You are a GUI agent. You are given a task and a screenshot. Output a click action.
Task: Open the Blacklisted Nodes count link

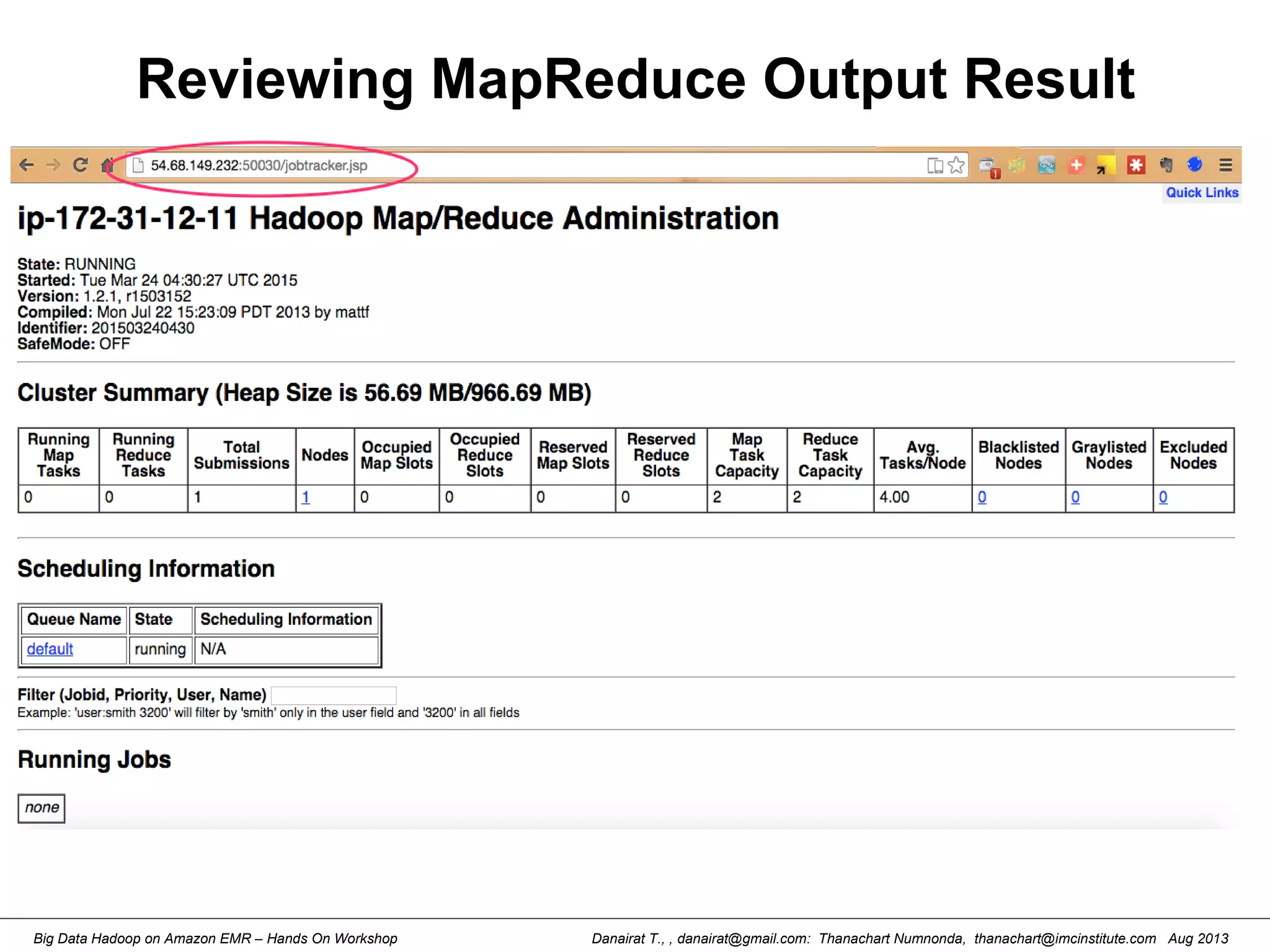click(x=982, y=497)
